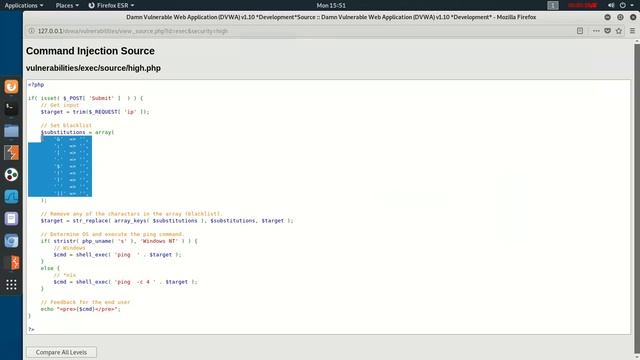Click the '$substitutions = array(' code line
Image resolution: width=640 pixels, height=360 pixels.
pos(77,132)
